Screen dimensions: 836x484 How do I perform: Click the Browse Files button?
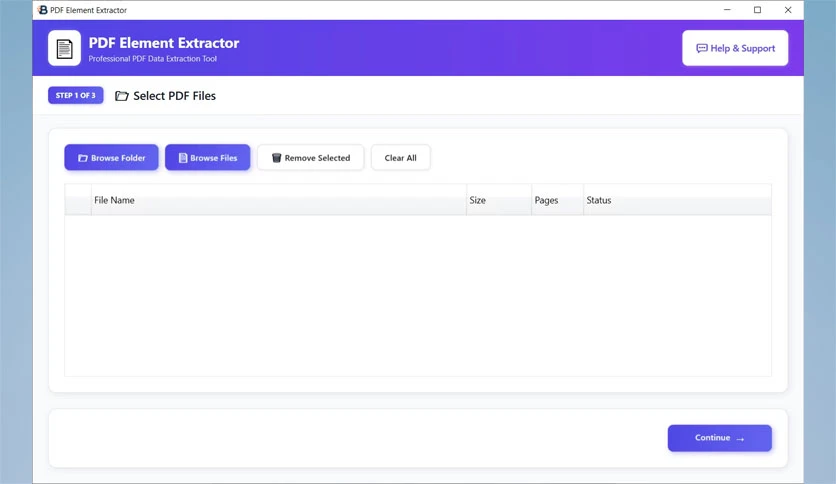[x=207, y=158]
